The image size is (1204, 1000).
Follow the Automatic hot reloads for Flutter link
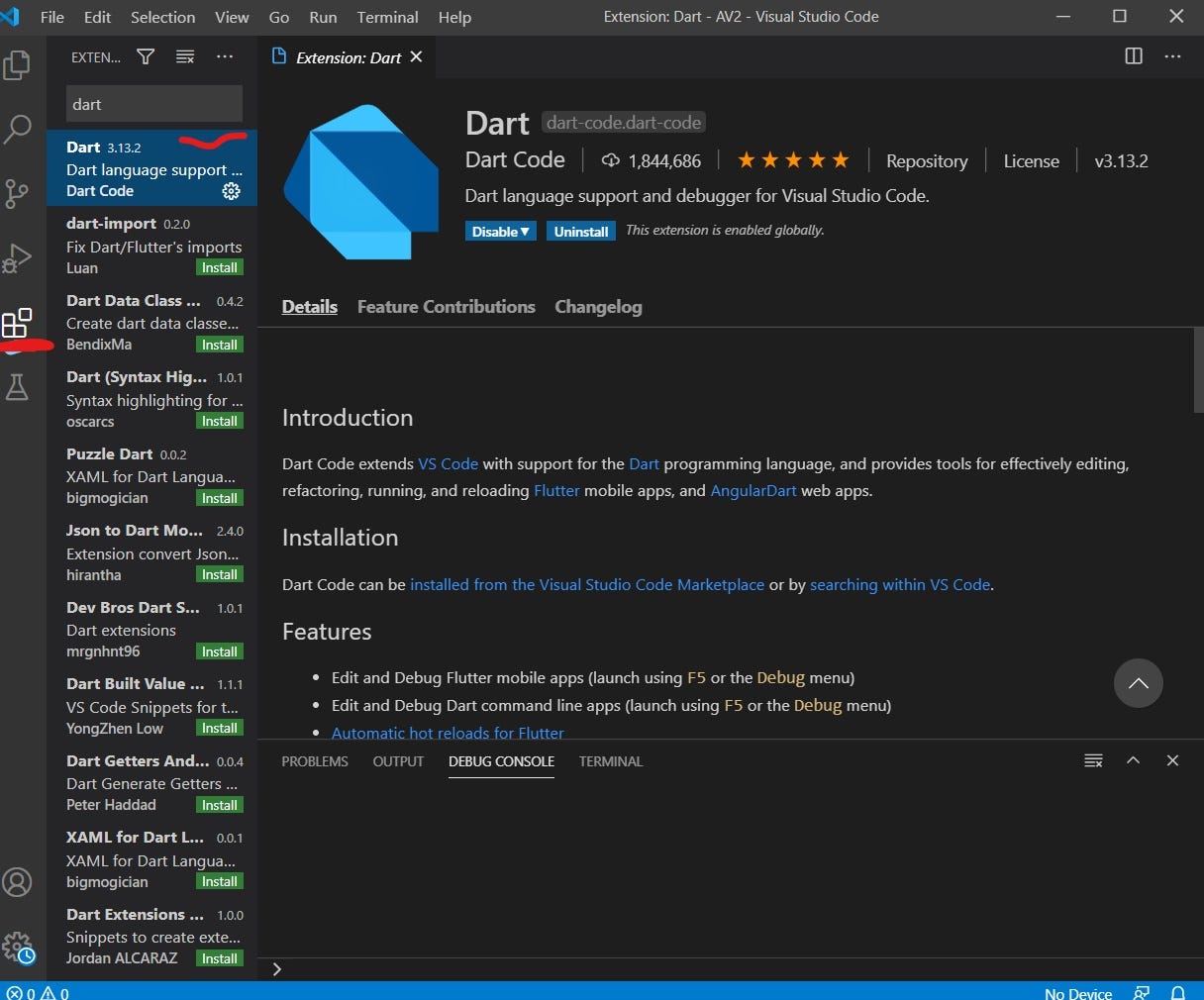coord(448,733)
